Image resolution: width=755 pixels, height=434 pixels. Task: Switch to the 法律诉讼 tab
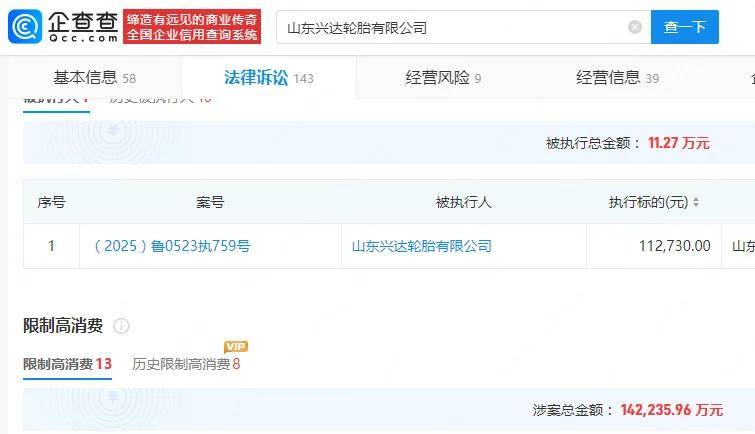(269, 77)
